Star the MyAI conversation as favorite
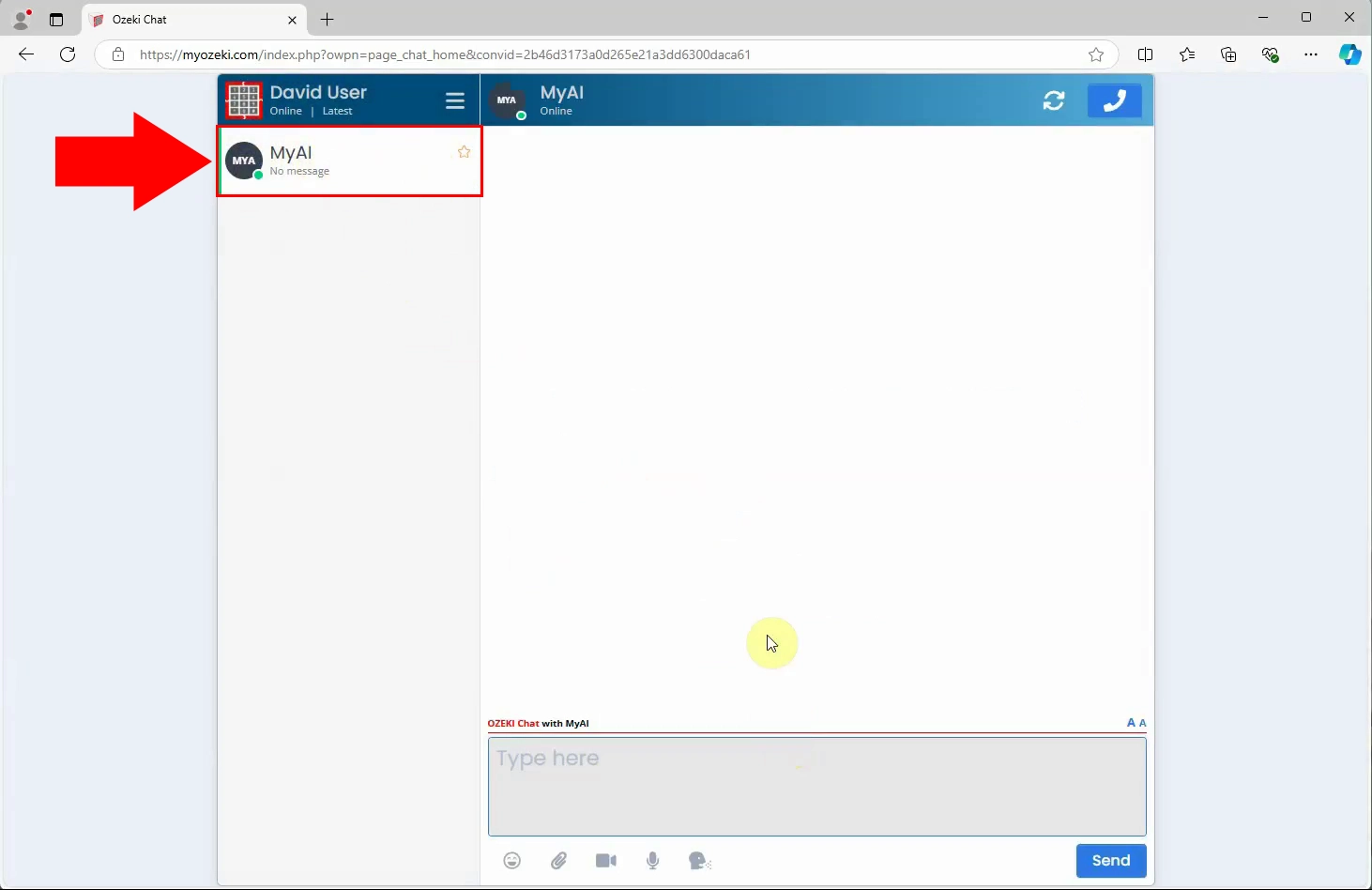 pos(464,152)
